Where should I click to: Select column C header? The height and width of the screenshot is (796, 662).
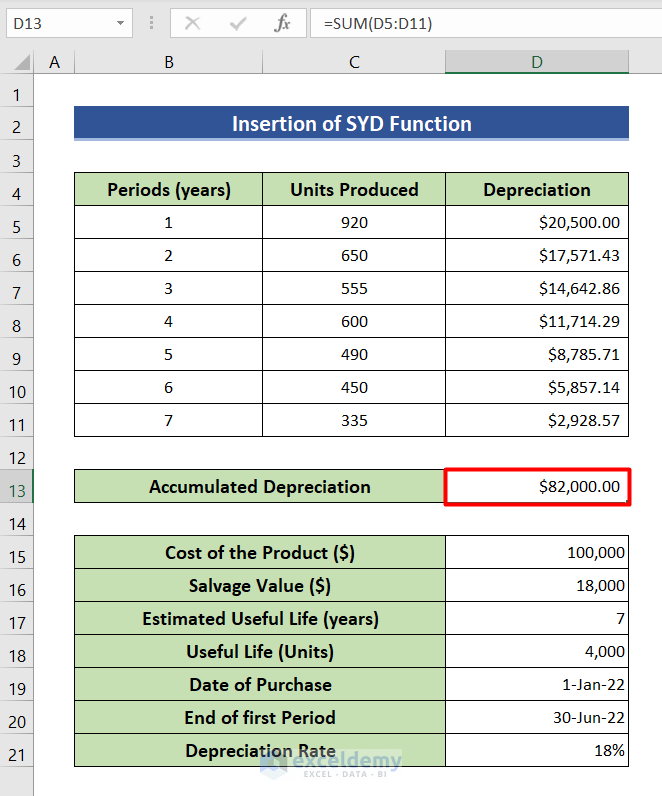pyautogui.click(x=354, y=62)
